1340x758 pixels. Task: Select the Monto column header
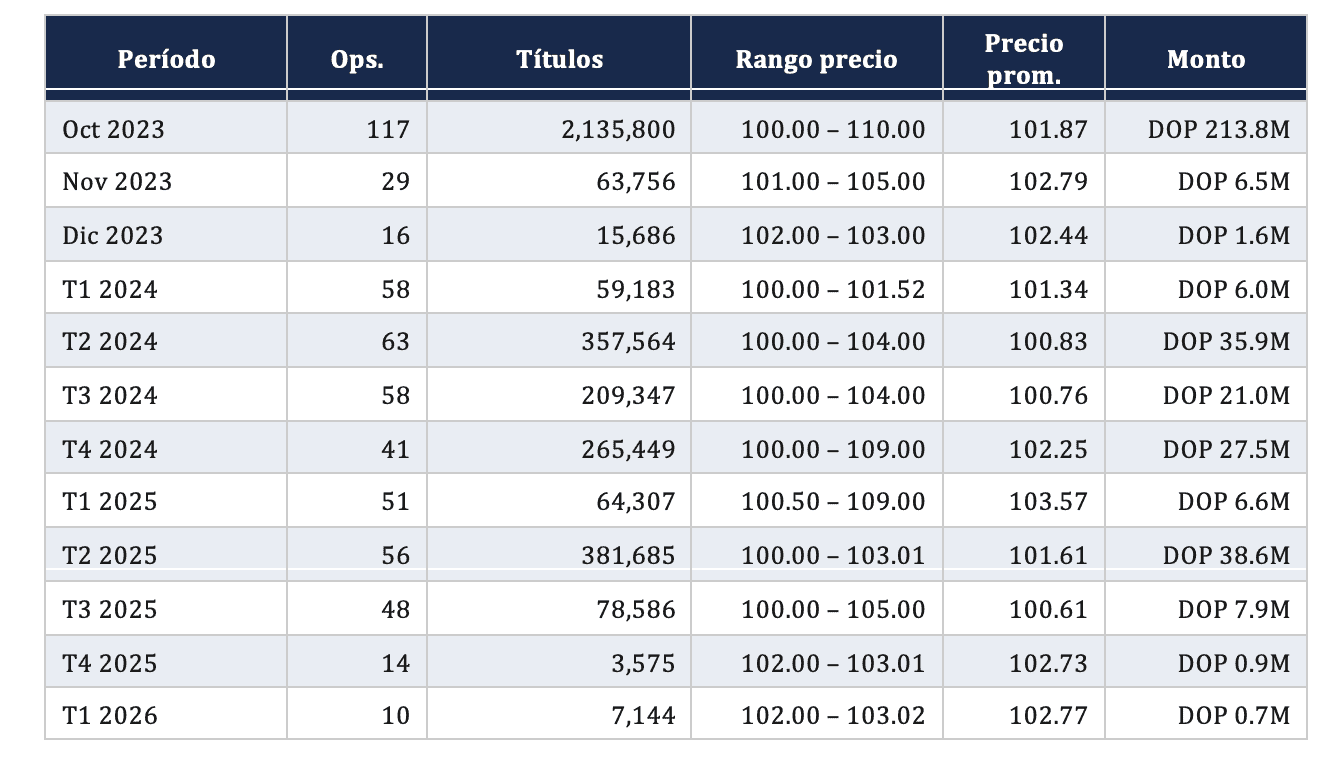(1205, 59)
